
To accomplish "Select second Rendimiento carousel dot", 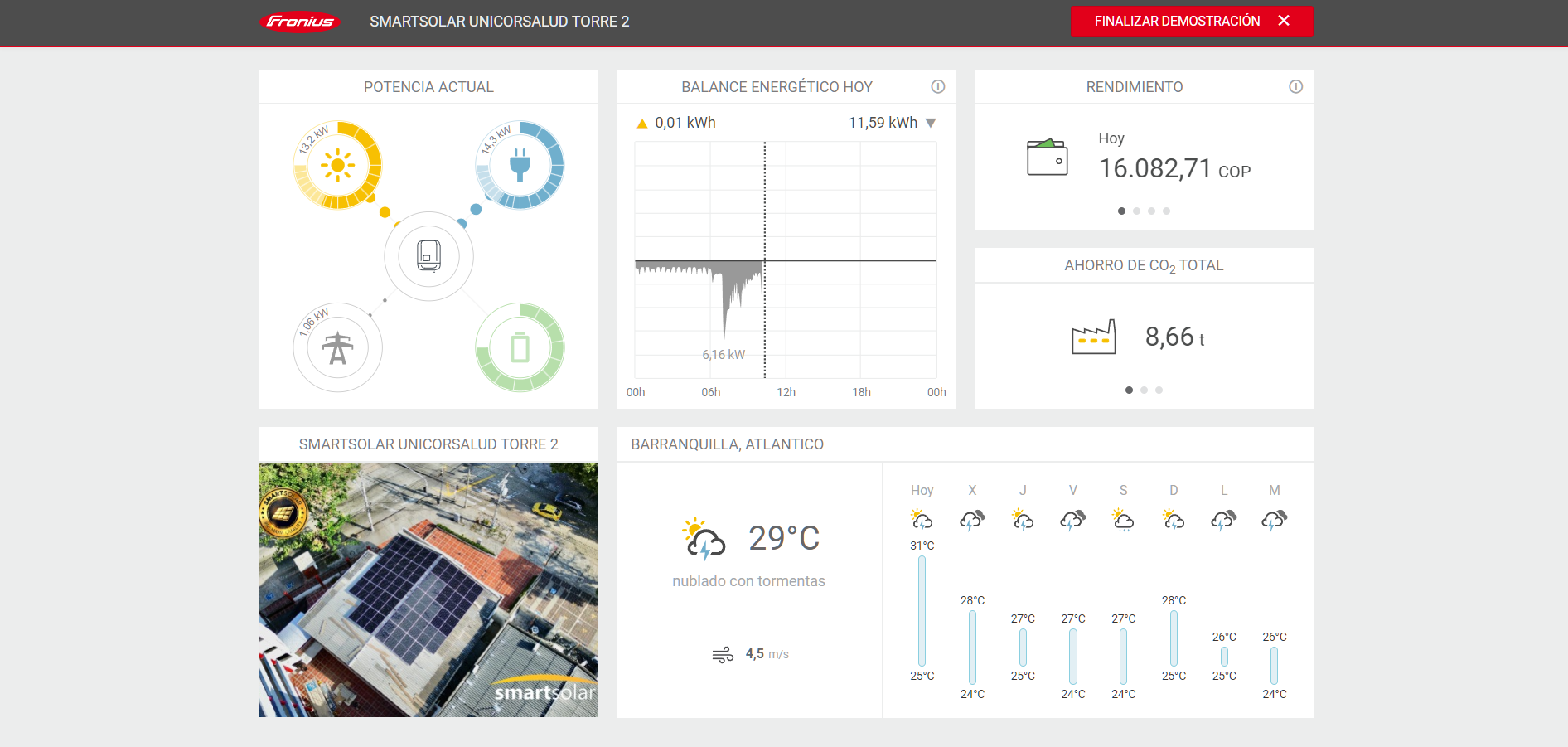I will (1136, 211).
